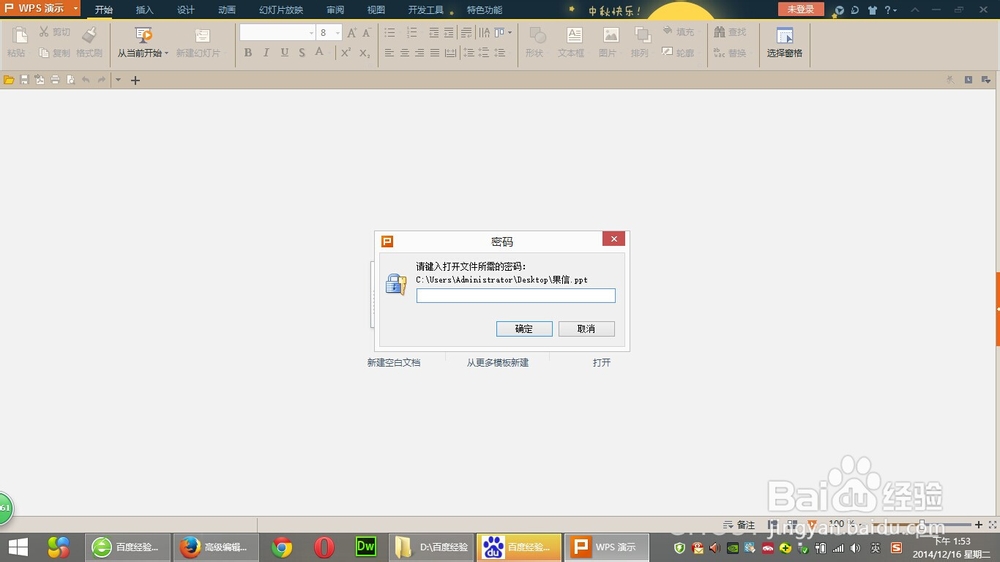
Task: Click the 新建空白文档 link
Action: click(393, 362)
